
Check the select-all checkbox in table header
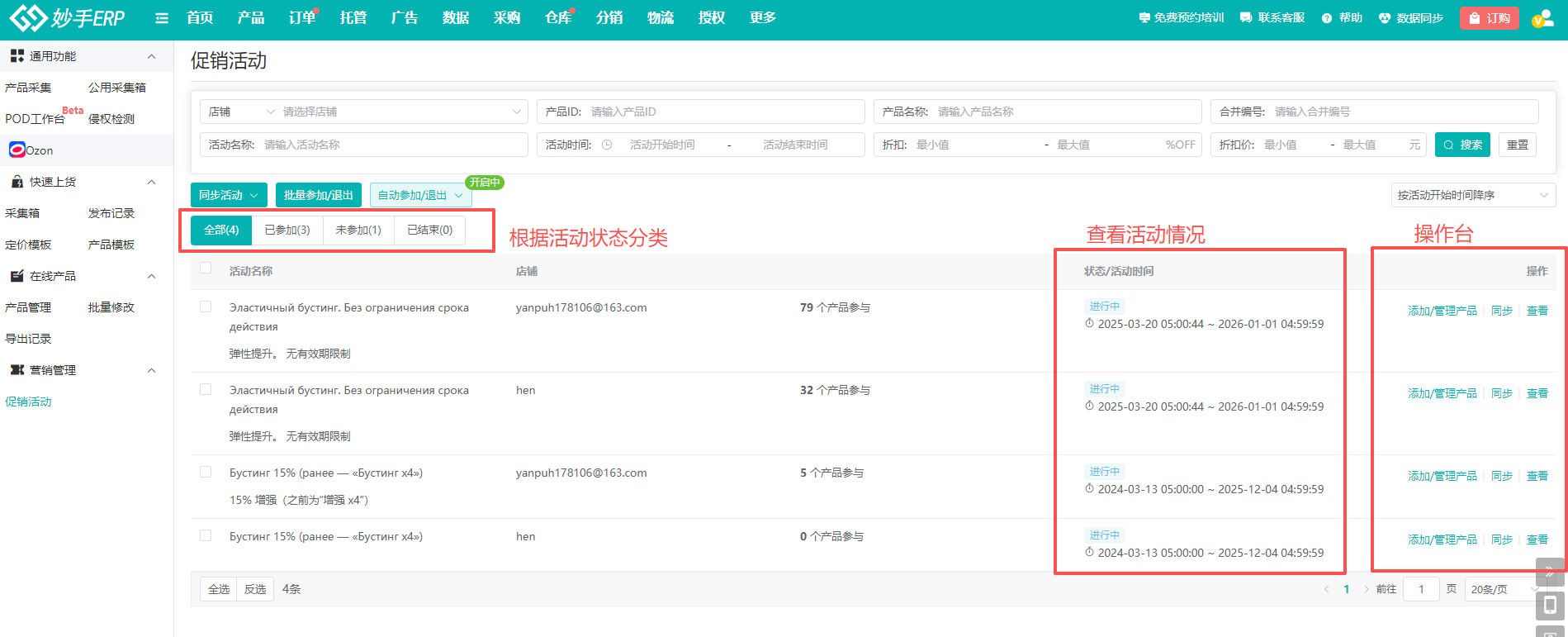(206, 268)
